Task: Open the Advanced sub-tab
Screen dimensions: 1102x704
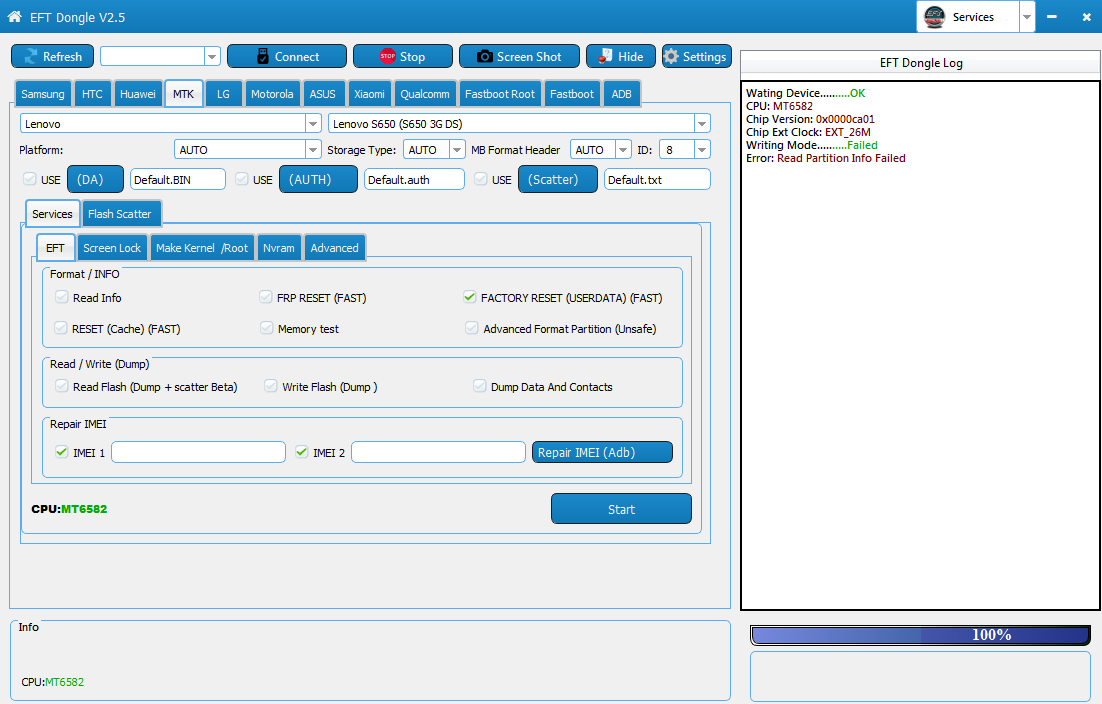Action: (x=335, y=247)
